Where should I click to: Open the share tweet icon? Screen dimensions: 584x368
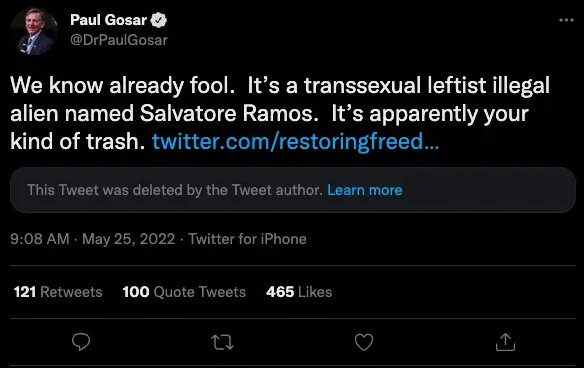click(505, 342)
